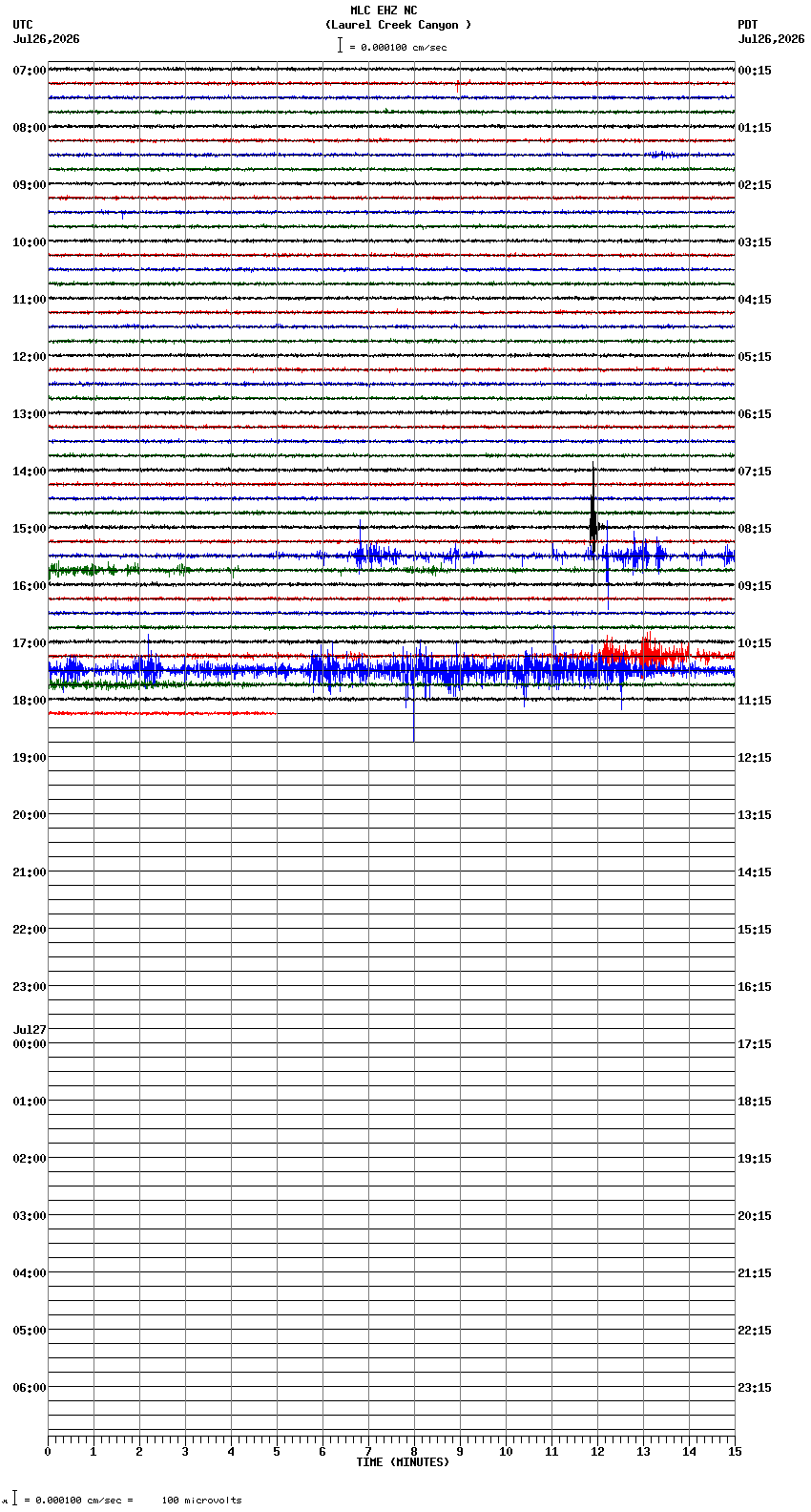The height and width of the screenshot is (1512, 811).
Task: Click the 07:00 UTC time label
Action: coord(30,71)
